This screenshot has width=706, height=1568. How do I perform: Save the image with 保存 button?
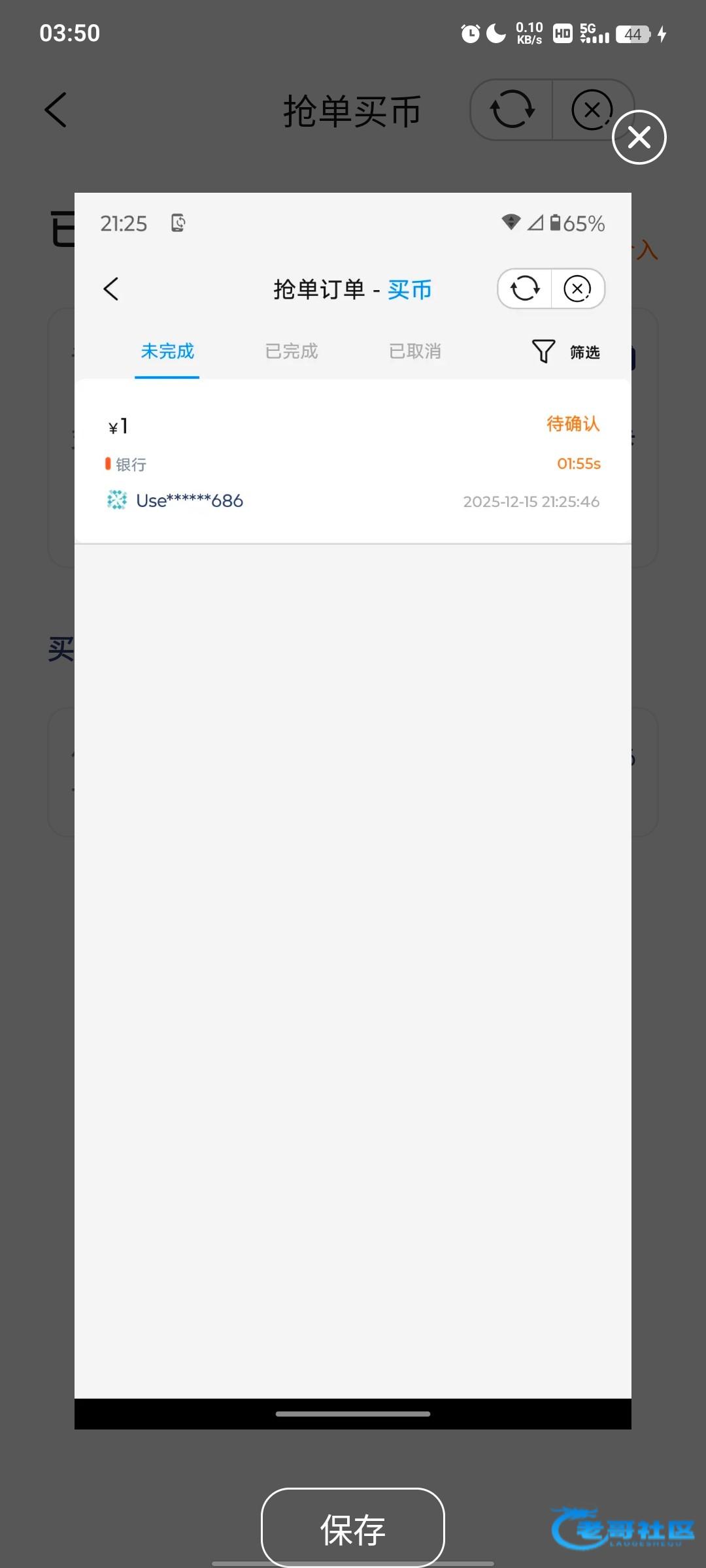[353, 1527]
